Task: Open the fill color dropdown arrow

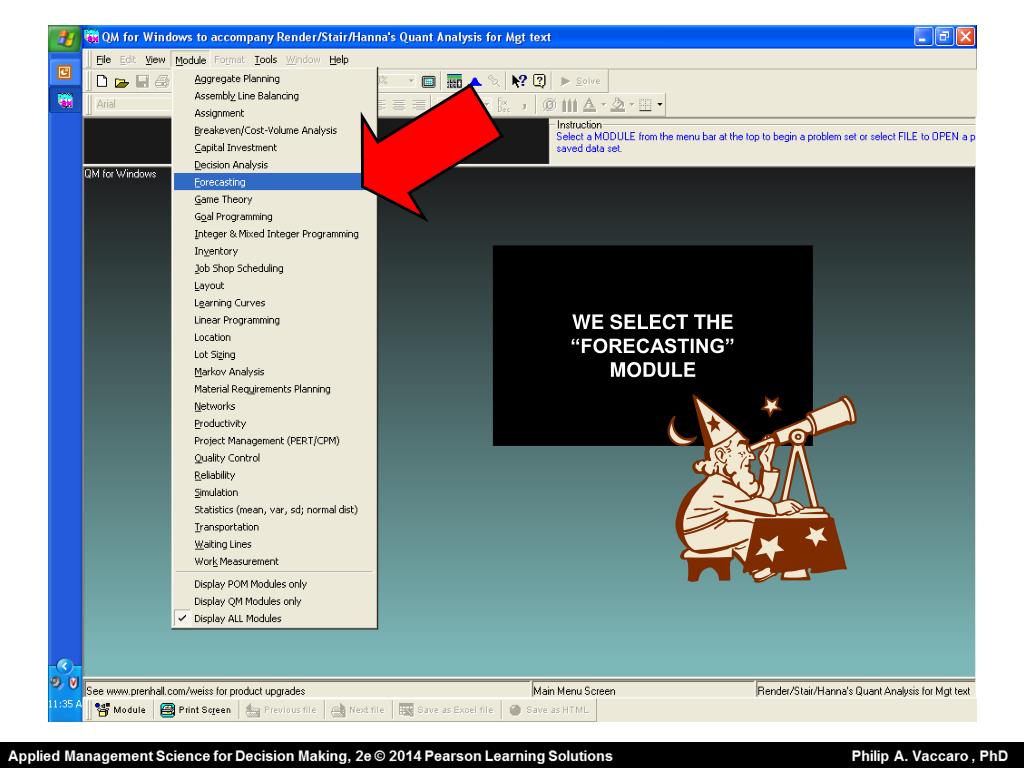Action: click(x=632, y=104)
